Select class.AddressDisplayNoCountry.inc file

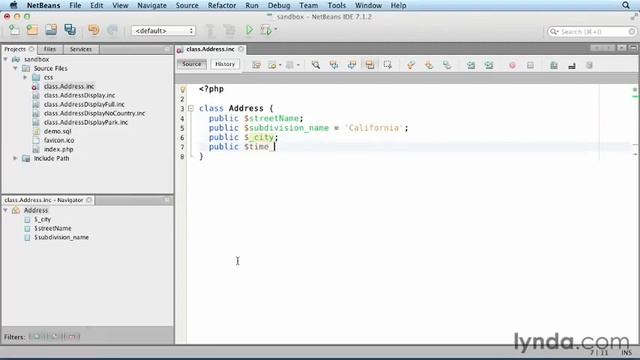pos(94,113)
